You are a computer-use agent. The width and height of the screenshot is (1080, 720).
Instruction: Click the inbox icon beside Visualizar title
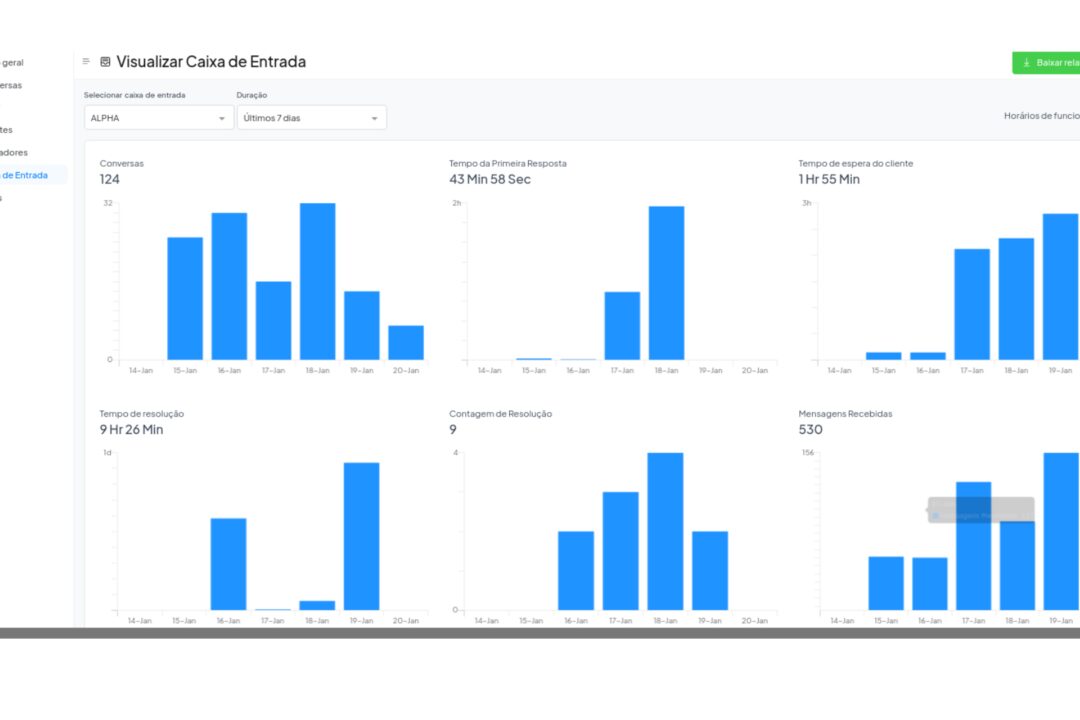tap(105, 62)
